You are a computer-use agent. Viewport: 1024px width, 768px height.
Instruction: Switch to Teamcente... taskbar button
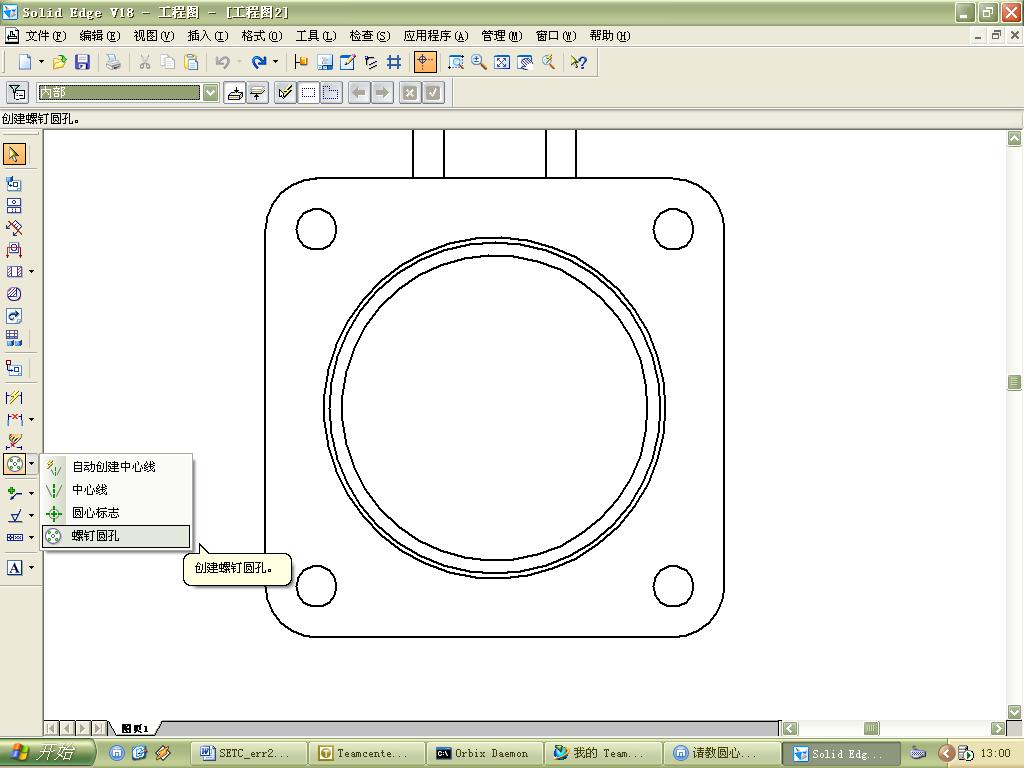coord(368,754)
